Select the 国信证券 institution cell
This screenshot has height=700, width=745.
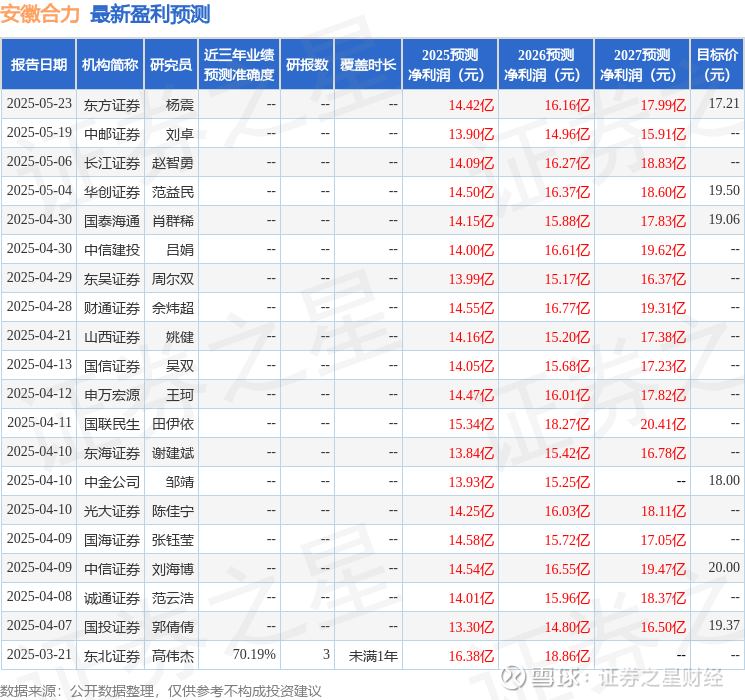[x=112, y=366]
